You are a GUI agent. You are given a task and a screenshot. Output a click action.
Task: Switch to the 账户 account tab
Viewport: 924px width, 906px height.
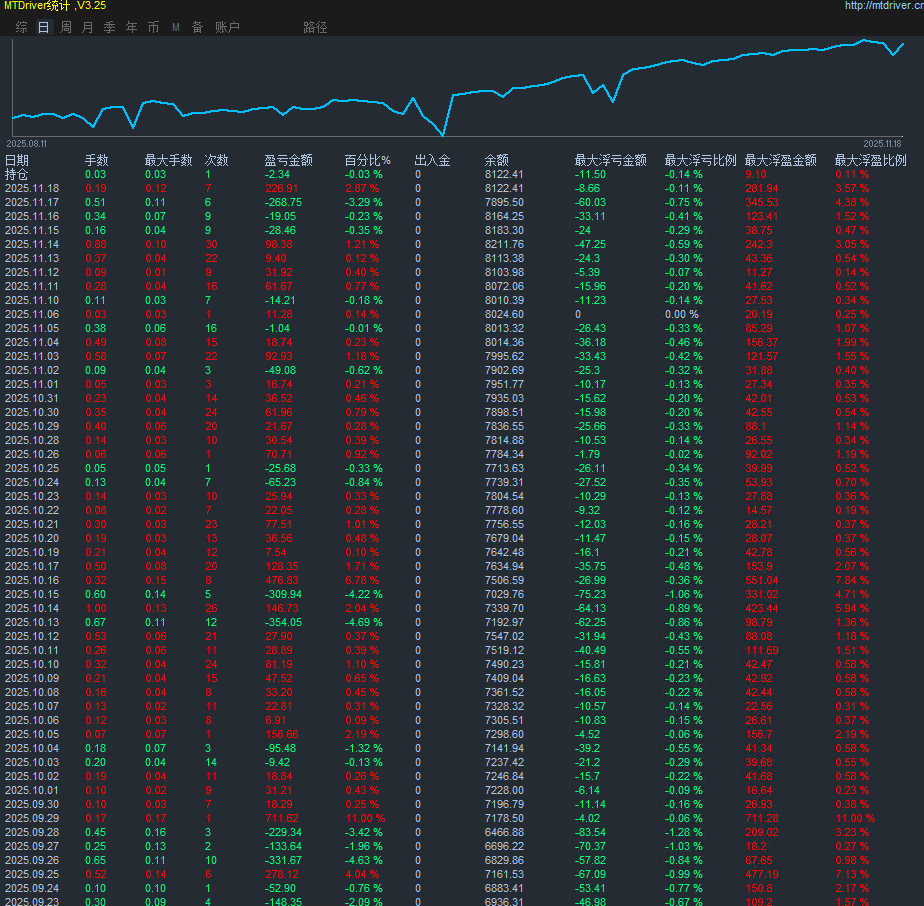227,27
